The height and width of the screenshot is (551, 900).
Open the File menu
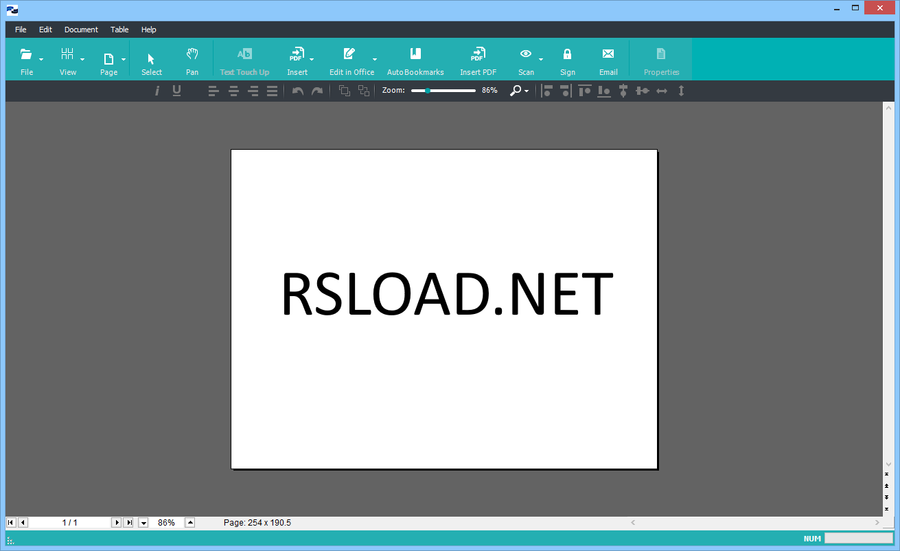[x=21, y=30]
